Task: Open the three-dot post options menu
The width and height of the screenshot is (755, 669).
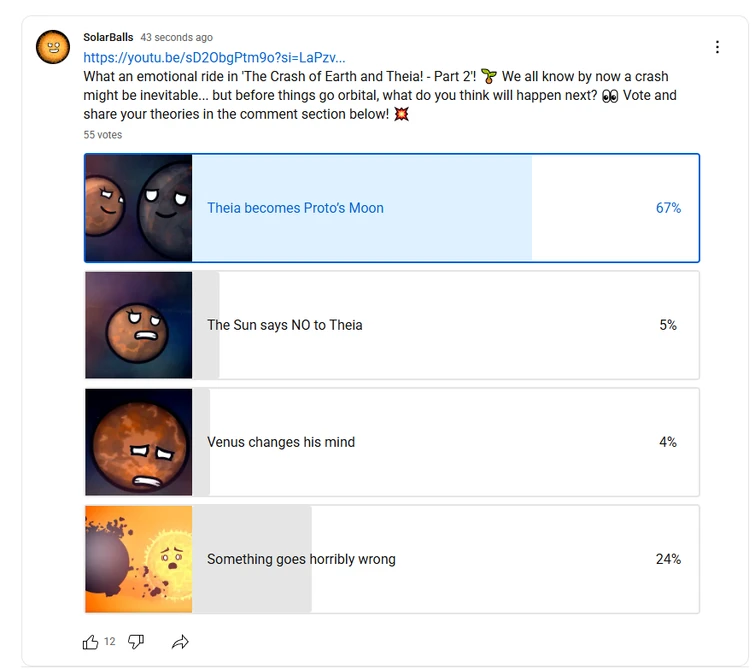Action: pos(717,47)
